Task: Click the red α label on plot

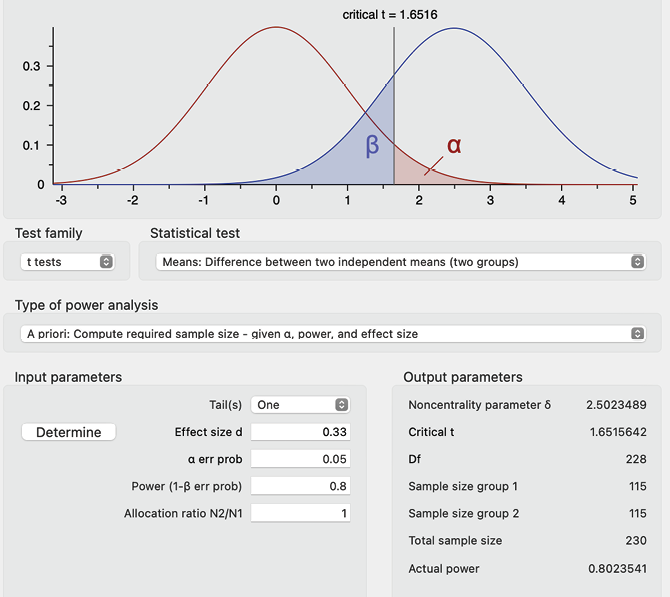Action: tap(454, 145)
